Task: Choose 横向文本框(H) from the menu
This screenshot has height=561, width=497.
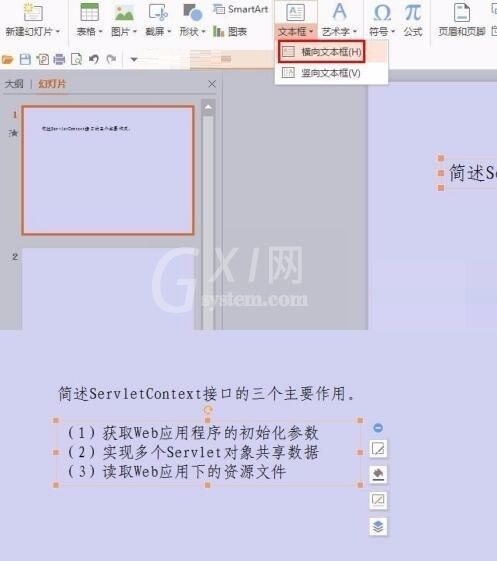Action: [x=322, y=52]
